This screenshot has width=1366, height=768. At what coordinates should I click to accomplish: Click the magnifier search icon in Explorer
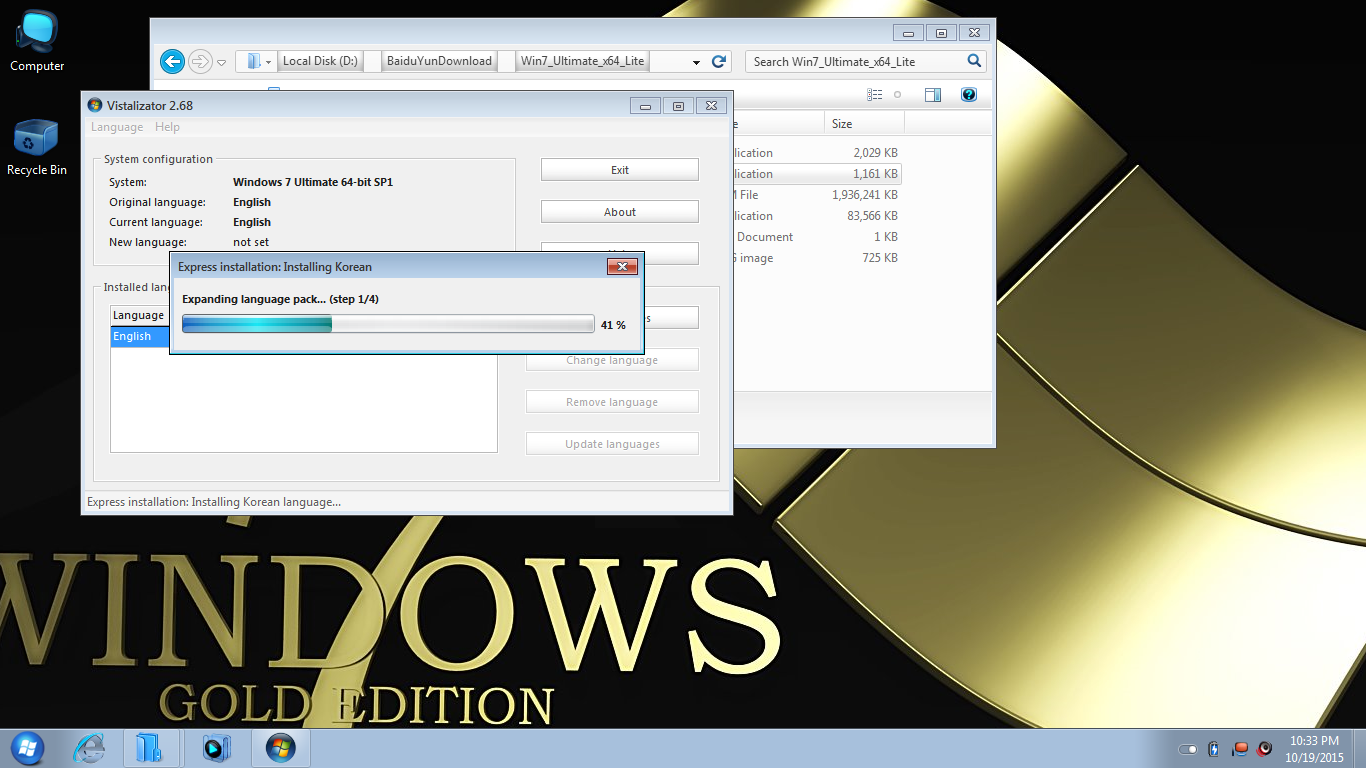975,61
